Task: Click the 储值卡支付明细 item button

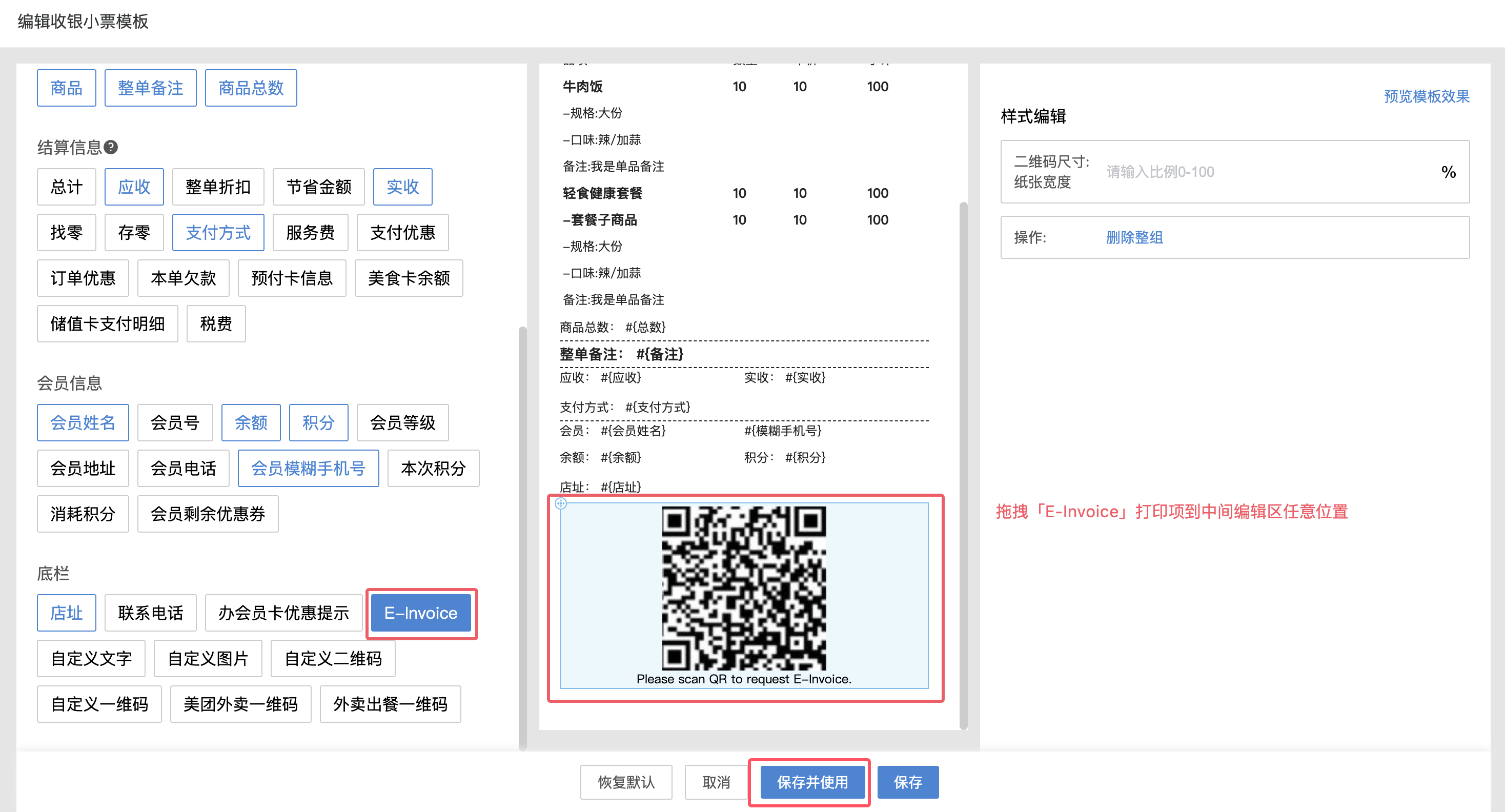Action: tap(108, 323)
